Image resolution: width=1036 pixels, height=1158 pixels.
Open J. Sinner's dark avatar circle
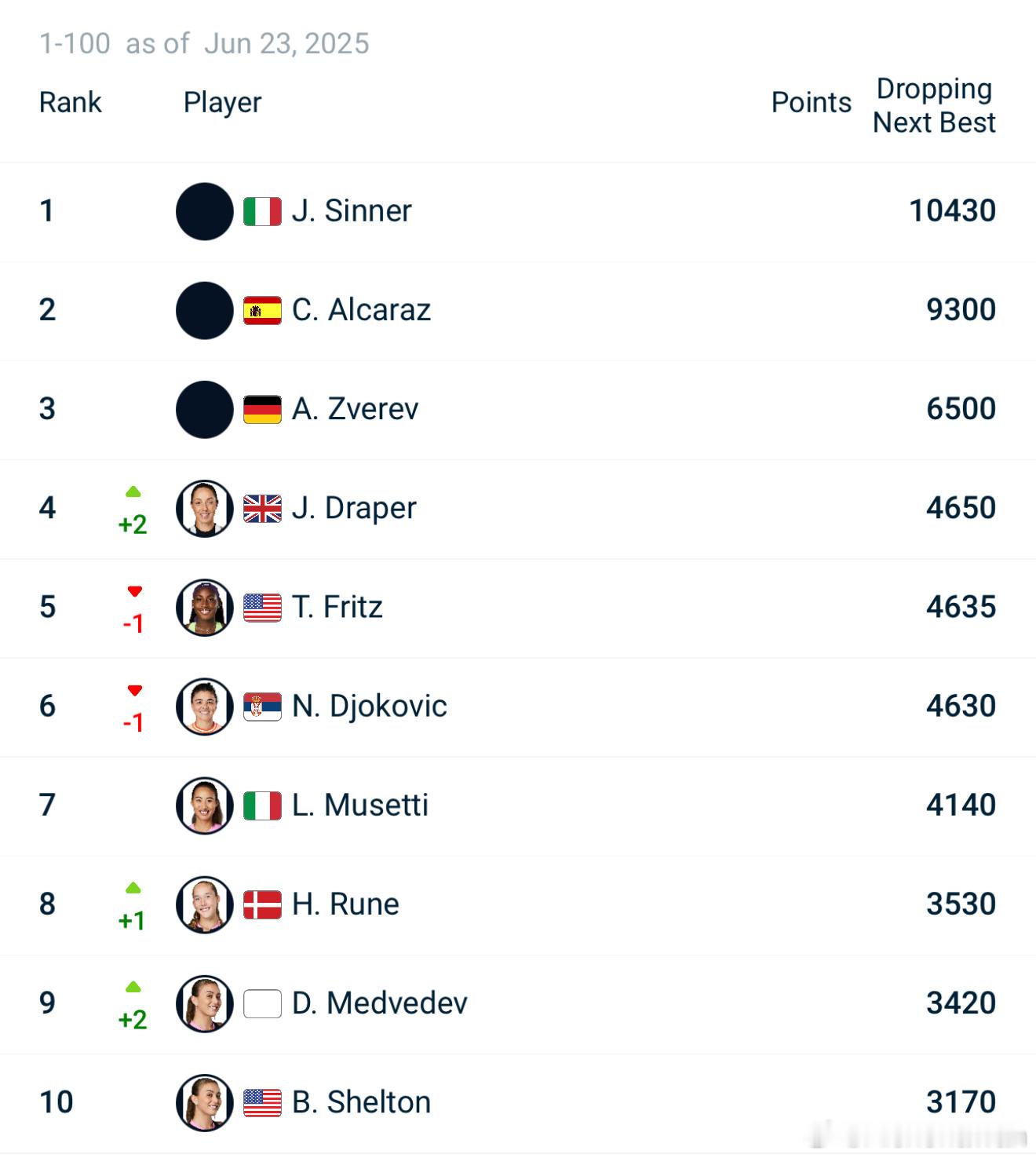click(x=205, y=211)
